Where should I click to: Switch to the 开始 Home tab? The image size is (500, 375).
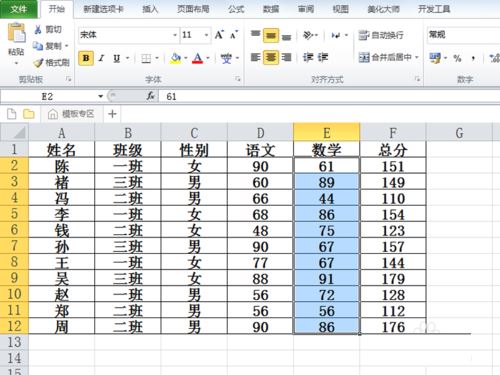click(x=57, y=9)
